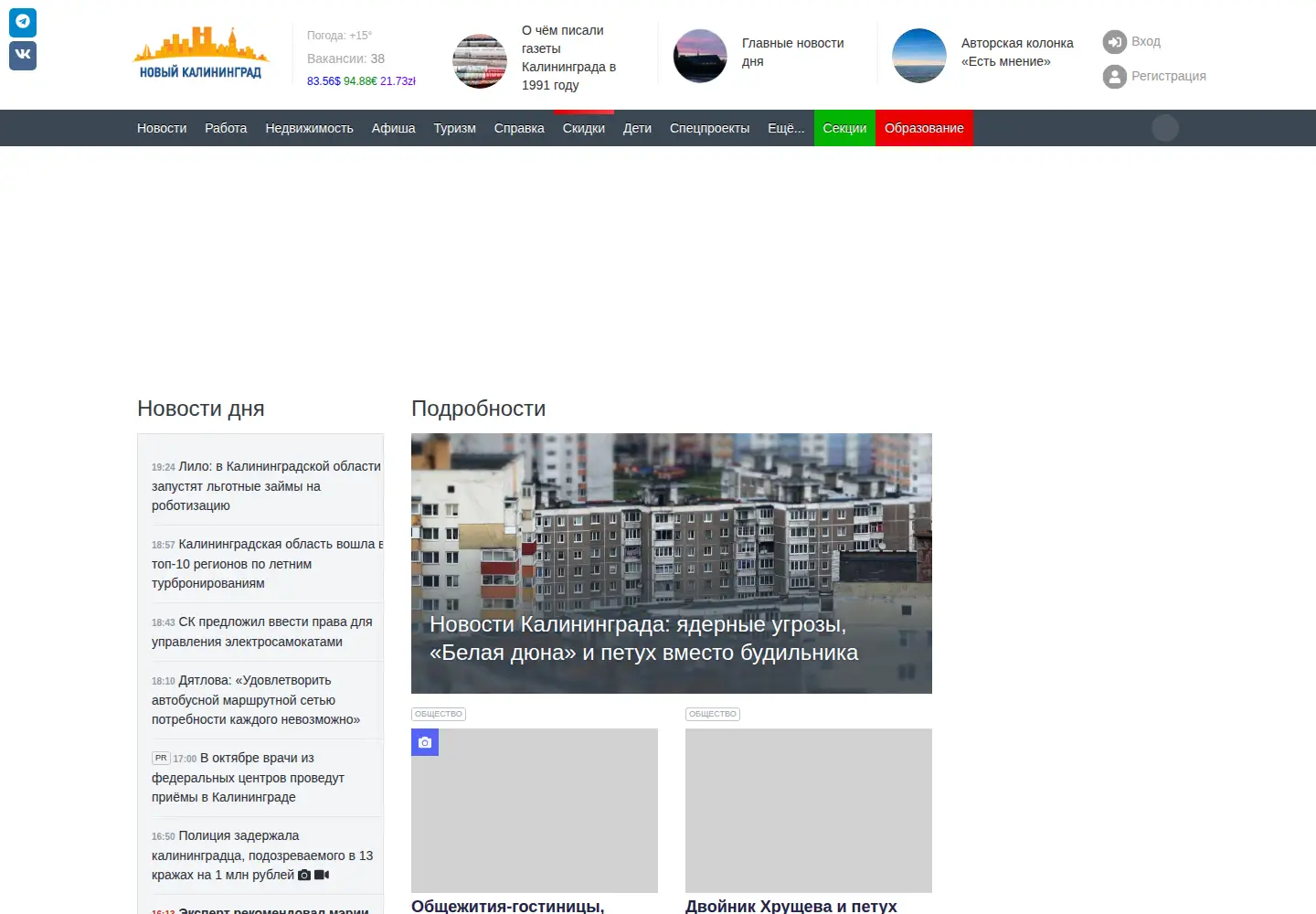Click the Вход link
The height and width of the screenshot is (914, 1316).
coord(1146,41)
